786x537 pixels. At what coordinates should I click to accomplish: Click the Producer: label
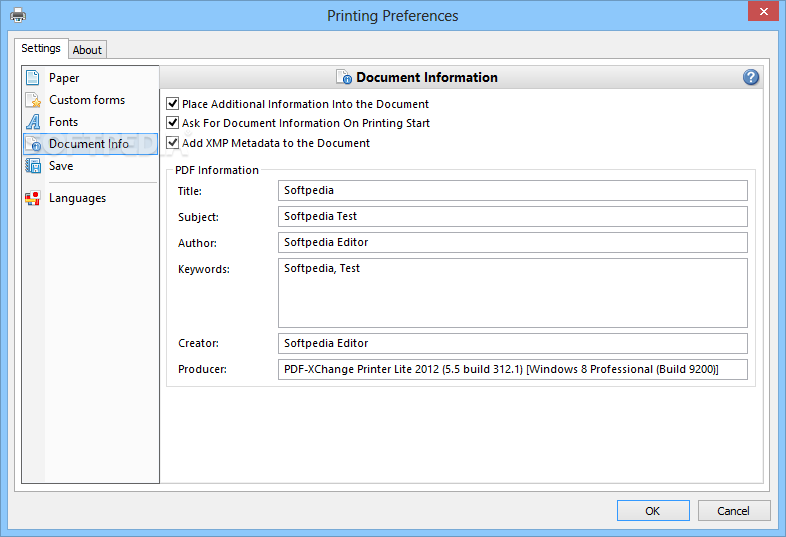pos(203,370)
